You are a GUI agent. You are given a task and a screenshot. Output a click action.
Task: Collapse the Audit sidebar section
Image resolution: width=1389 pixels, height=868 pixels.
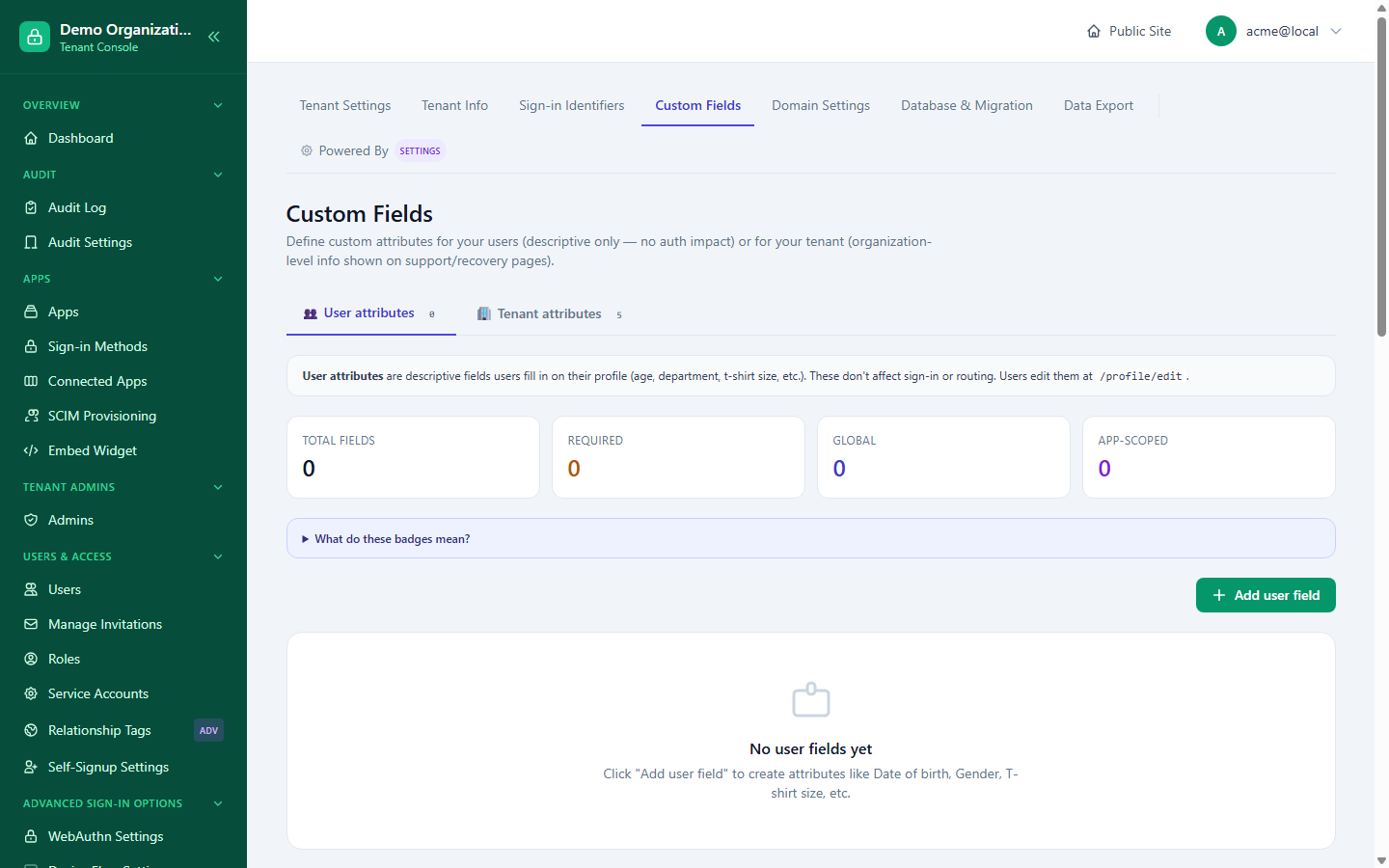pos(218,175)
